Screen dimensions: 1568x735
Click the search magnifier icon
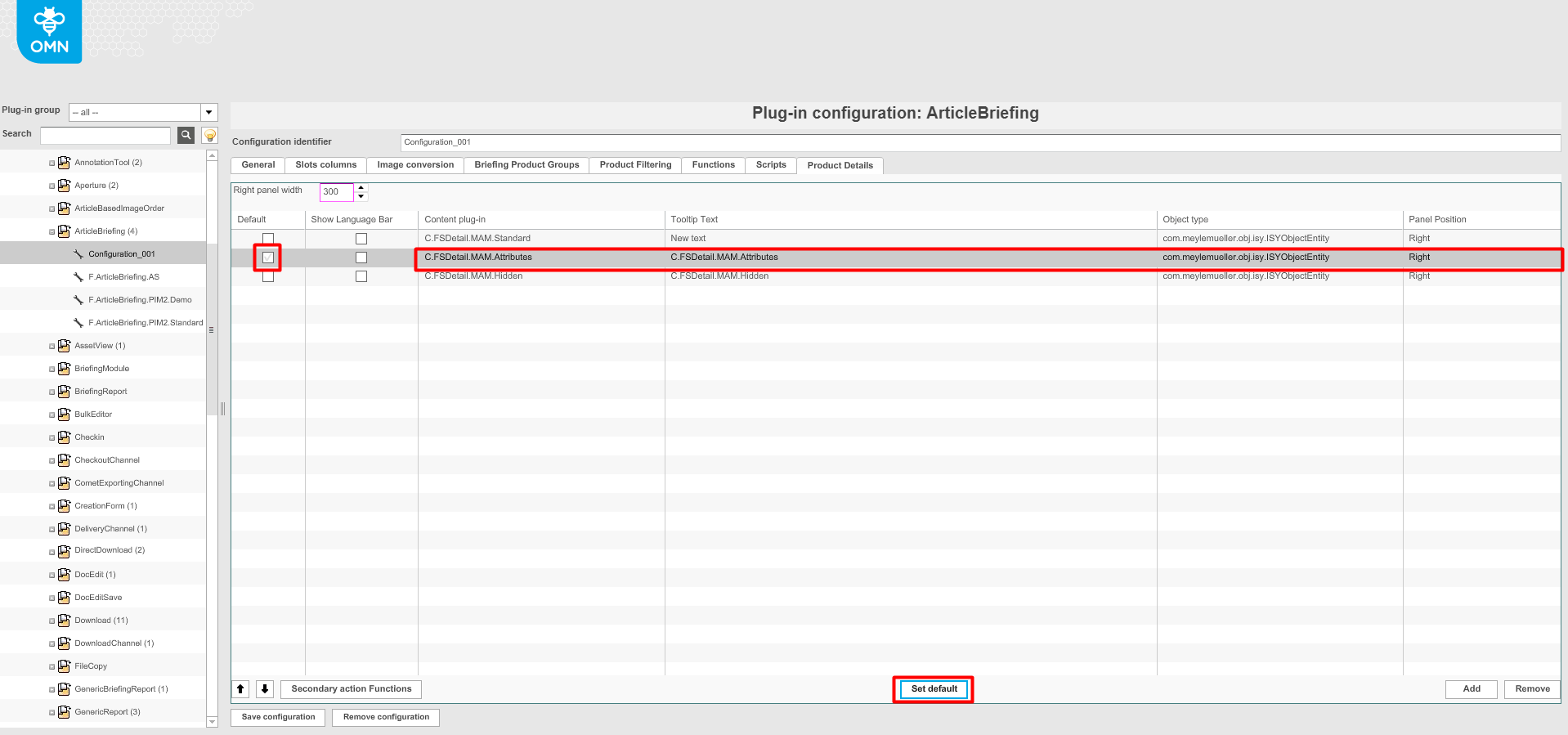pyautogui.click(x=186, y=135)
